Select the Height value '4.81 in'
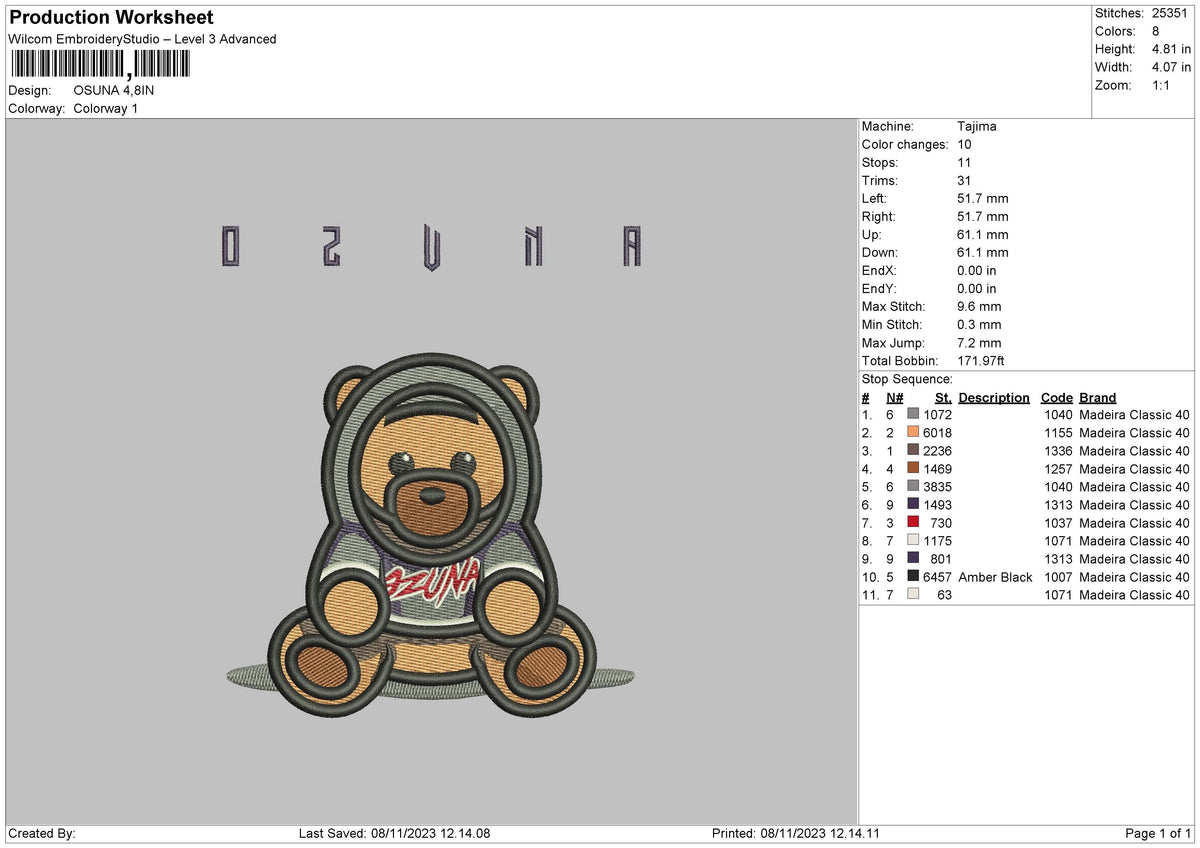This screenshot has height=848, width=1200. pos(1171,49)
